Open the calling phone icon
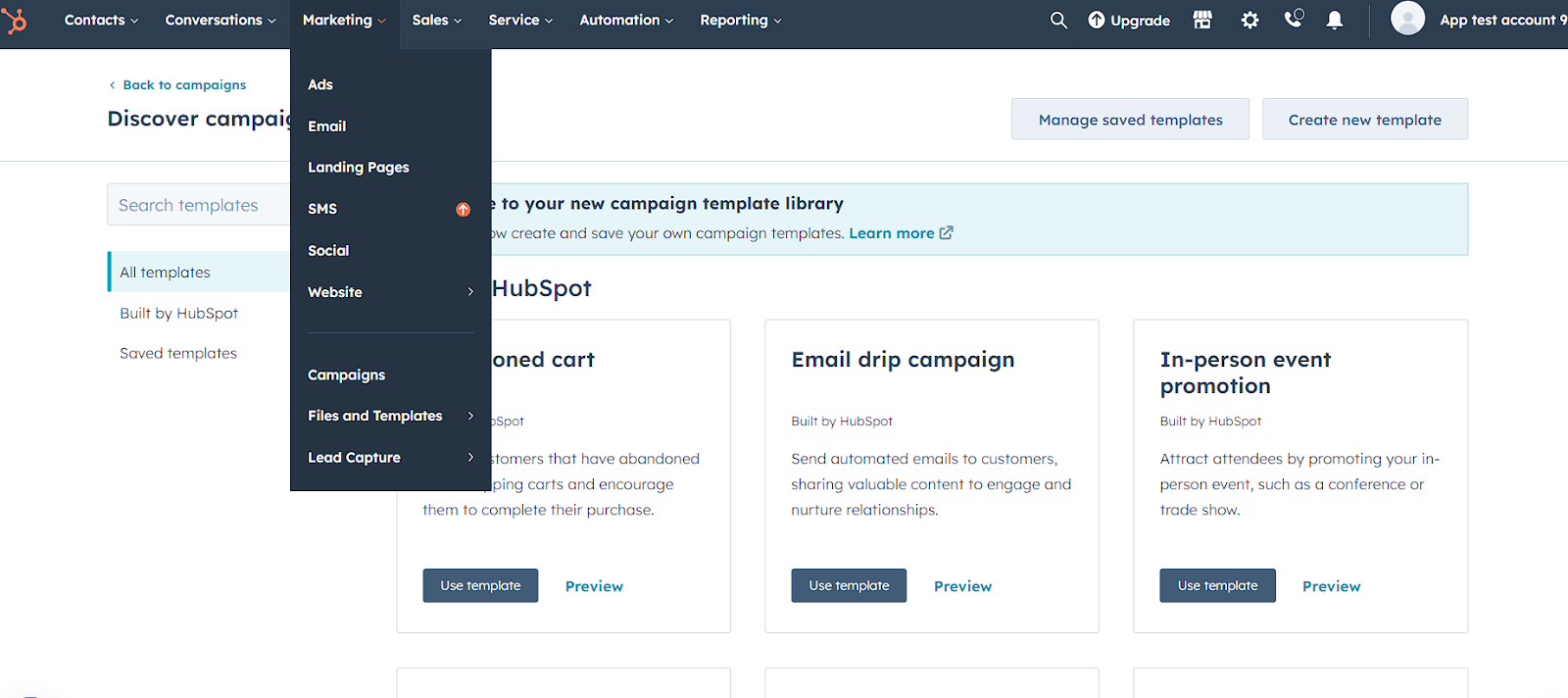 click(1294, 19)
